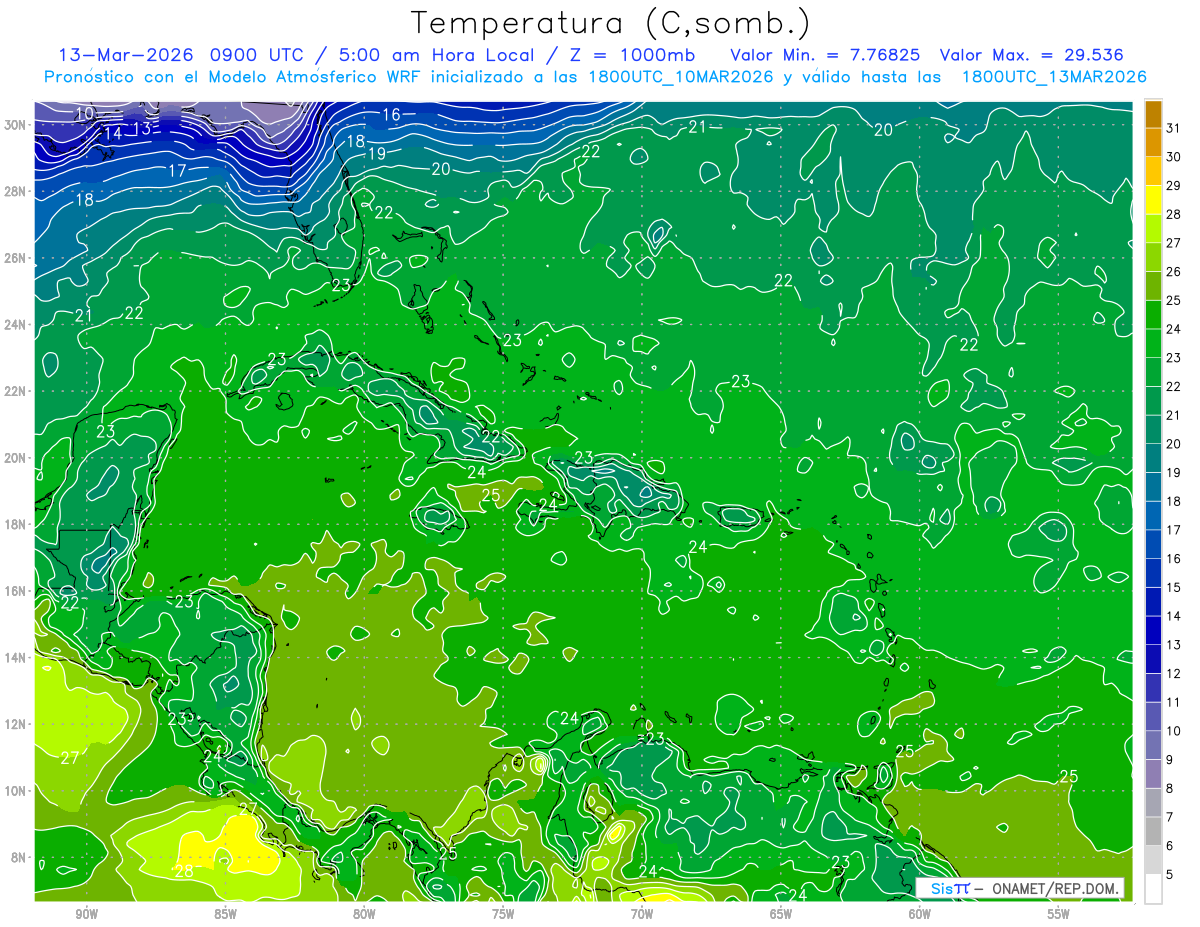Image resolution: width=1200 pixels, height=927 pixels.
Task: Click the "65W" longitude axis label
Action: tap(781, 914)
